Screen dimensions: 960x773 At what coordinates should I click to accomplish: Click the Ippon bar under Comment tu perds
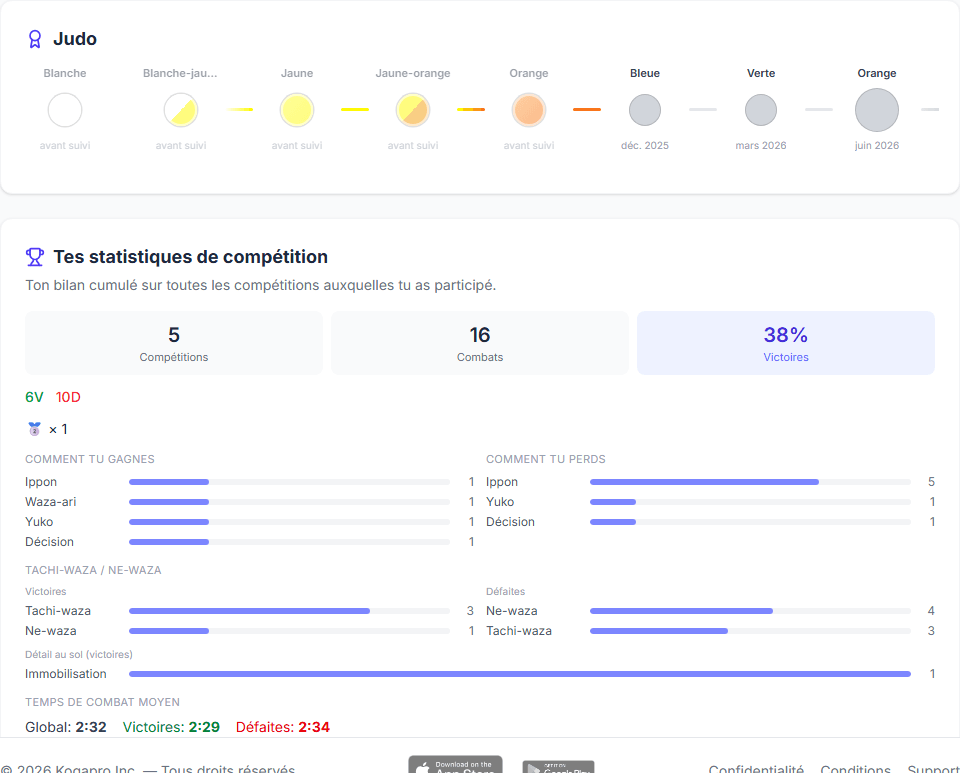750,482
